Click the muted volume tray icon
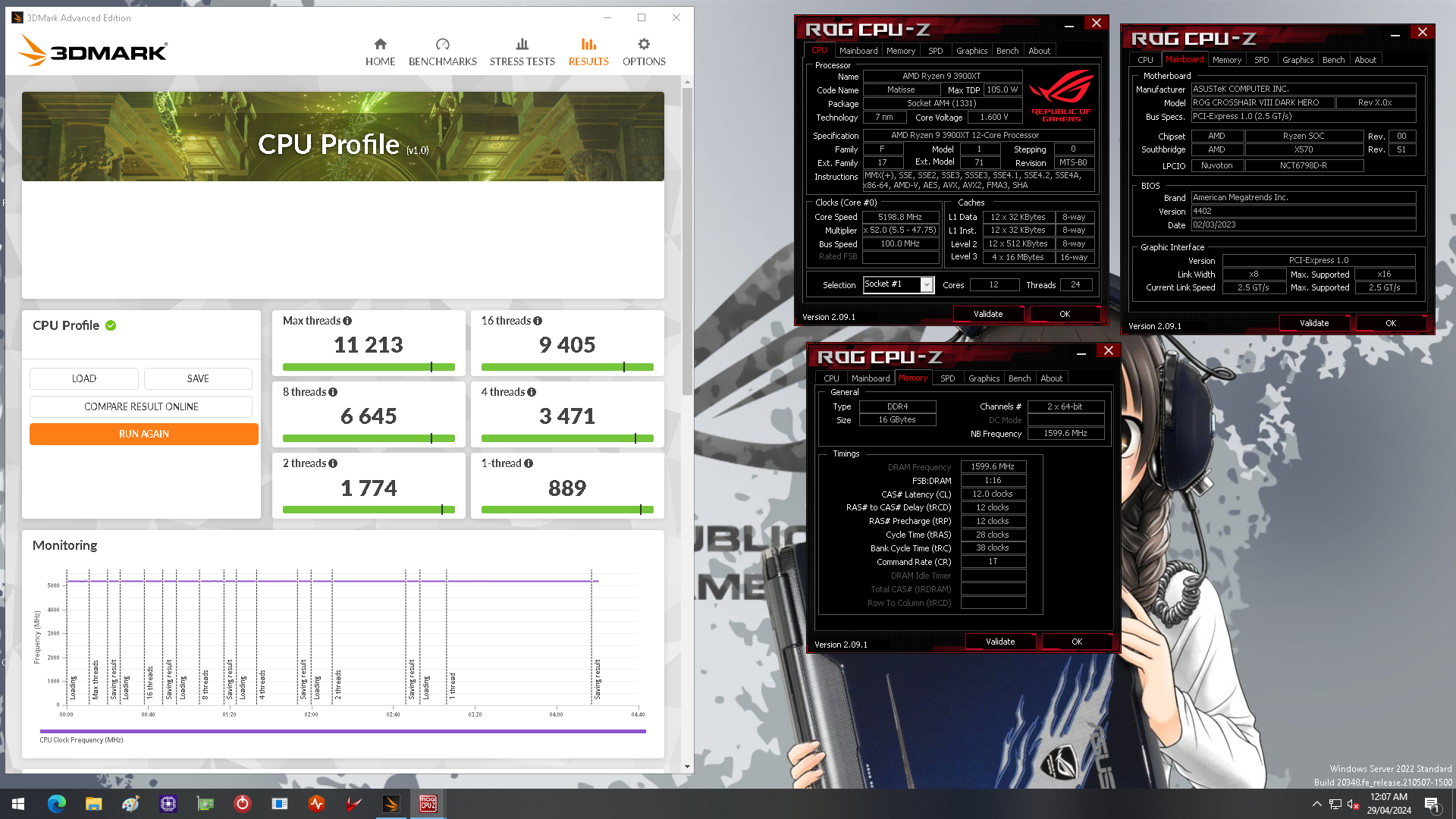 [1353, 805]
